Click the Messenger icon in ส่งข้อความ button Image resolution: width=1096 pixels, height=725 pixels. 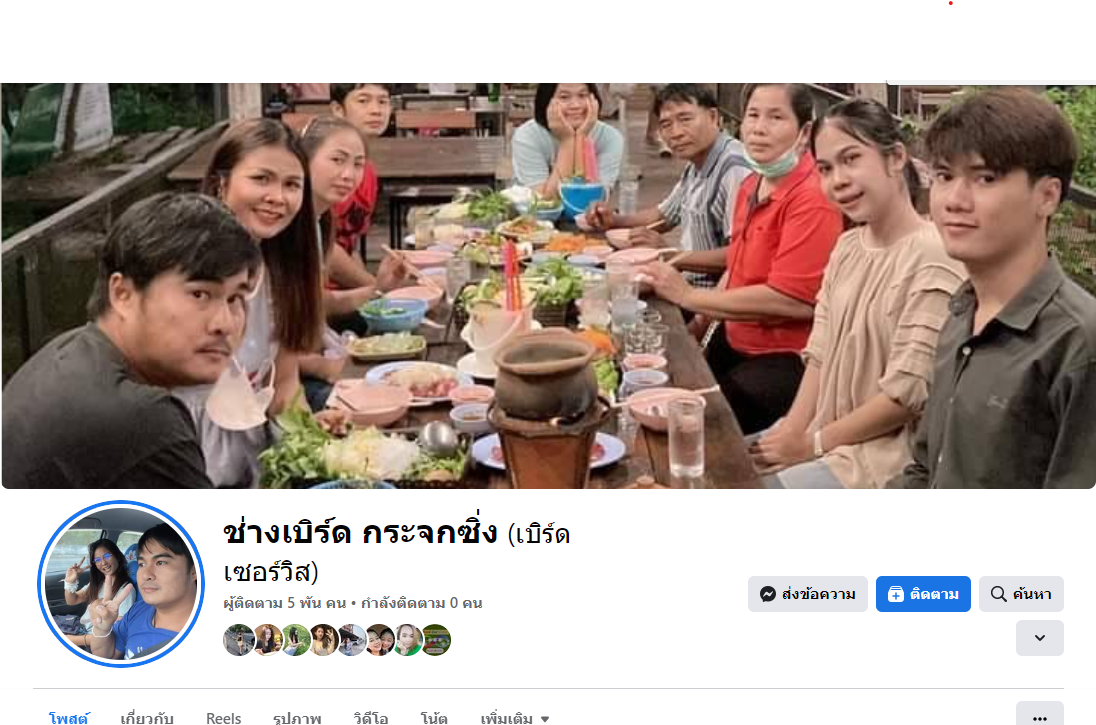tap(767, 594)
